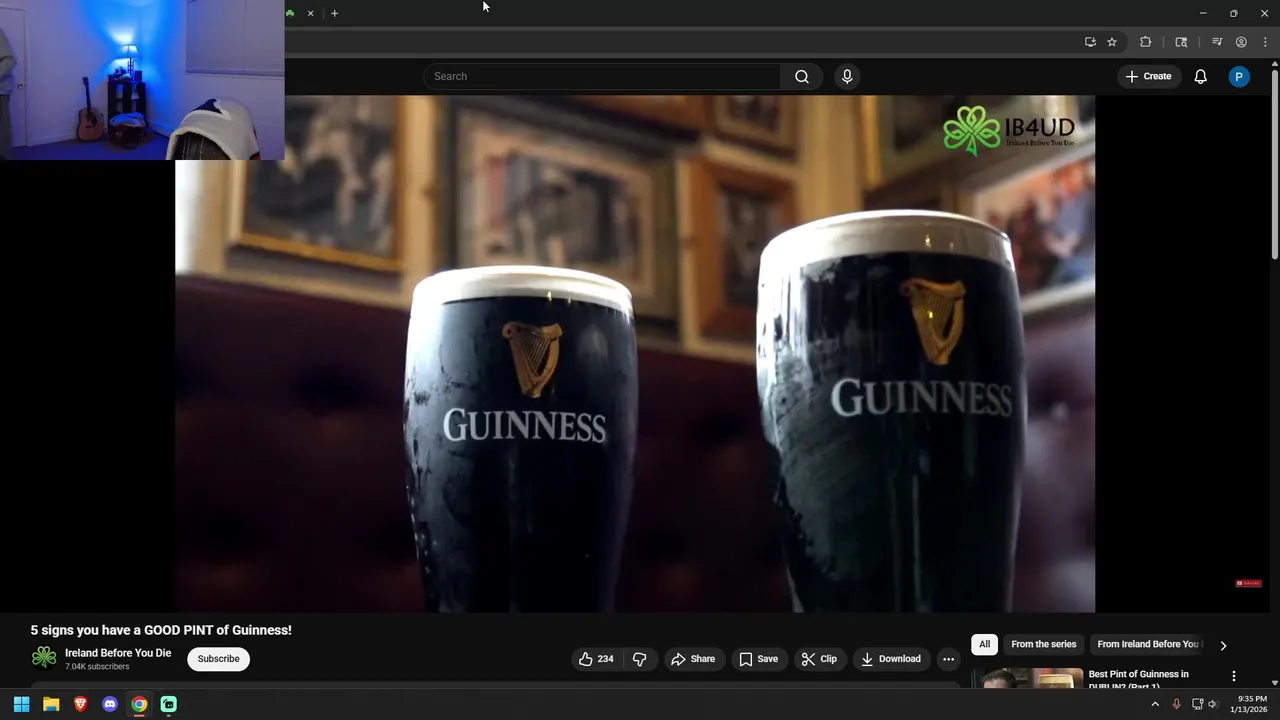Open the Ireland Before You Die channel name
The width and height of the screenshot is (1280, 720).
point(118,653)
